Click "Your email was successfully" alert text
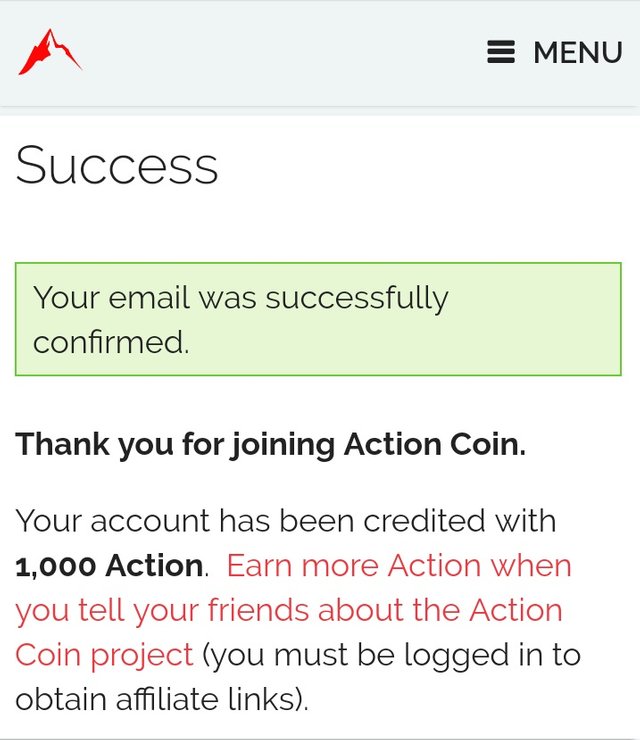 coord(241,297)
